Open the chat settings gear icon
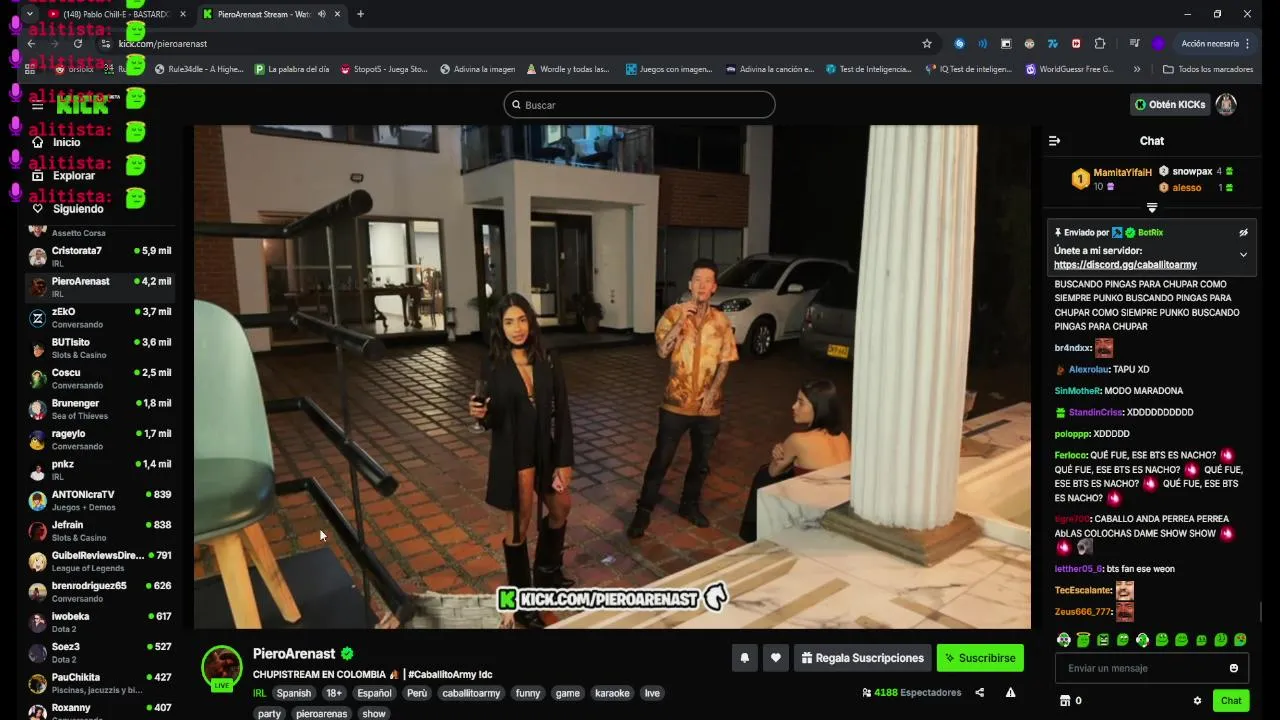The height and width of the screenshot is (720, 1280). click(x=1197, y=701)
